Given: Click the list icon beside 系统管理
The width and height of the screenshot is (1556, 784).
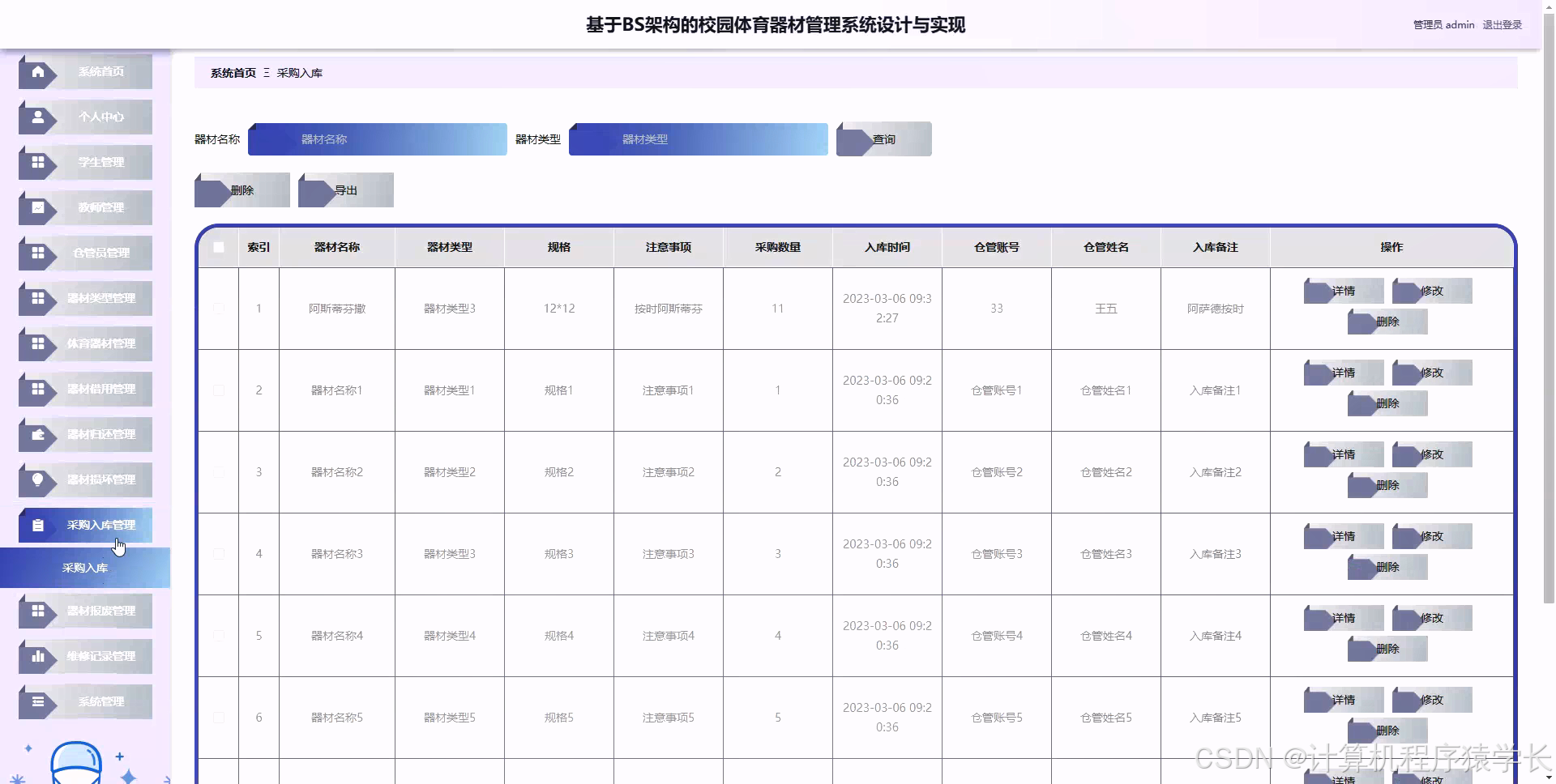Looking at the screenshot, I should coord(37,702).
